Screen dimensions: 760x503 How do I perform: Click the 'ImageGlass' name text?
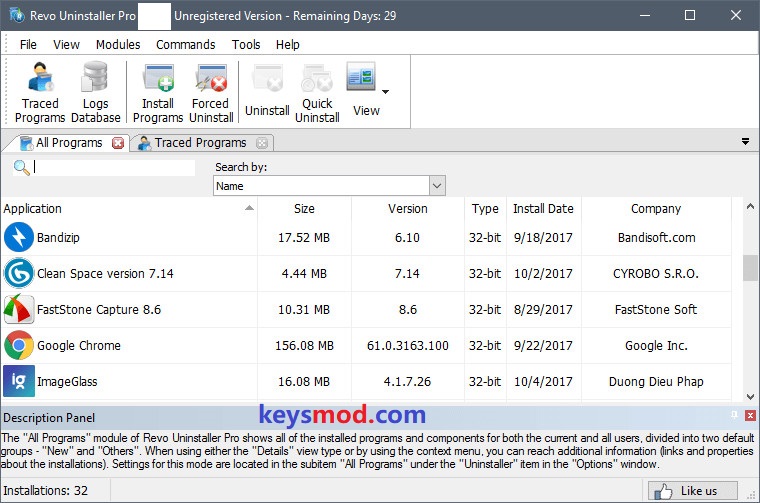click(67, 381)
